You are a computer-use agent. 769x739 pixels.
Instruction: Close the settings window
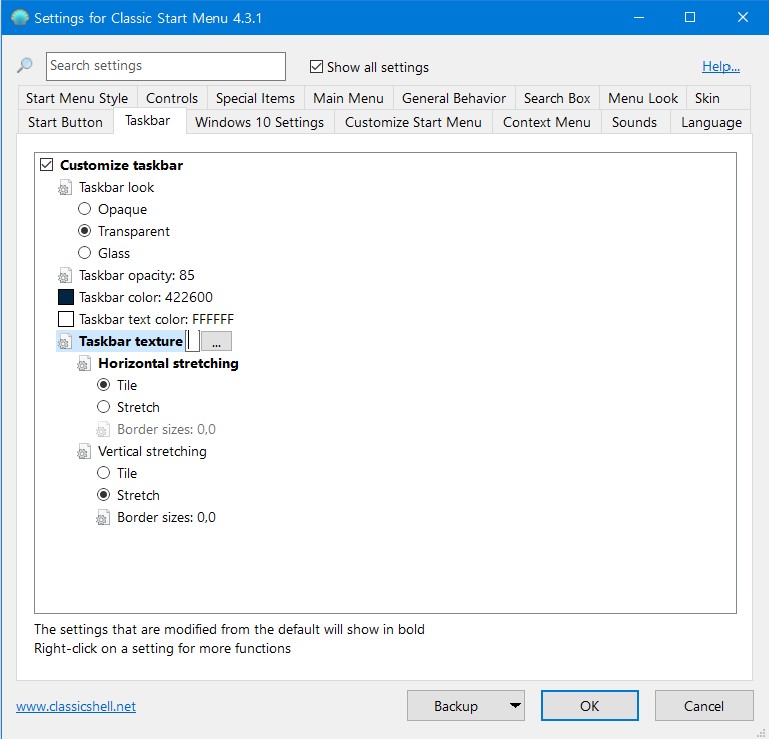tap(743, 18)
